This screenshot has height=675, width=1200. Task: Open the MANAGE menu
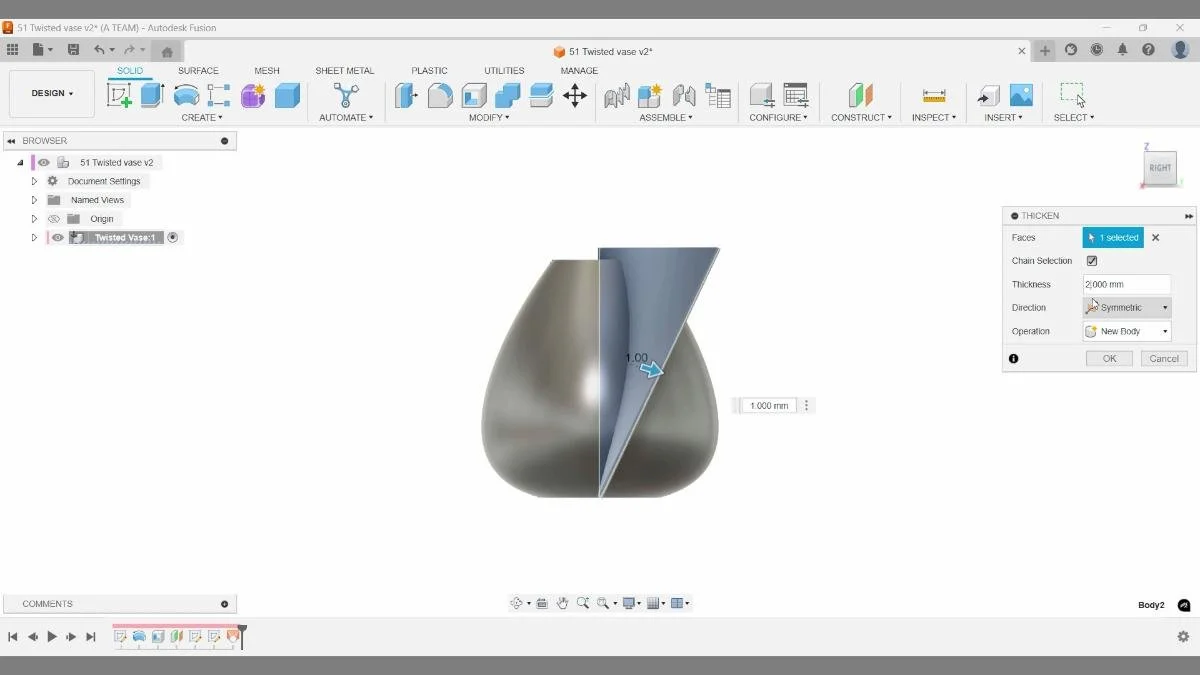pos(578,70)
